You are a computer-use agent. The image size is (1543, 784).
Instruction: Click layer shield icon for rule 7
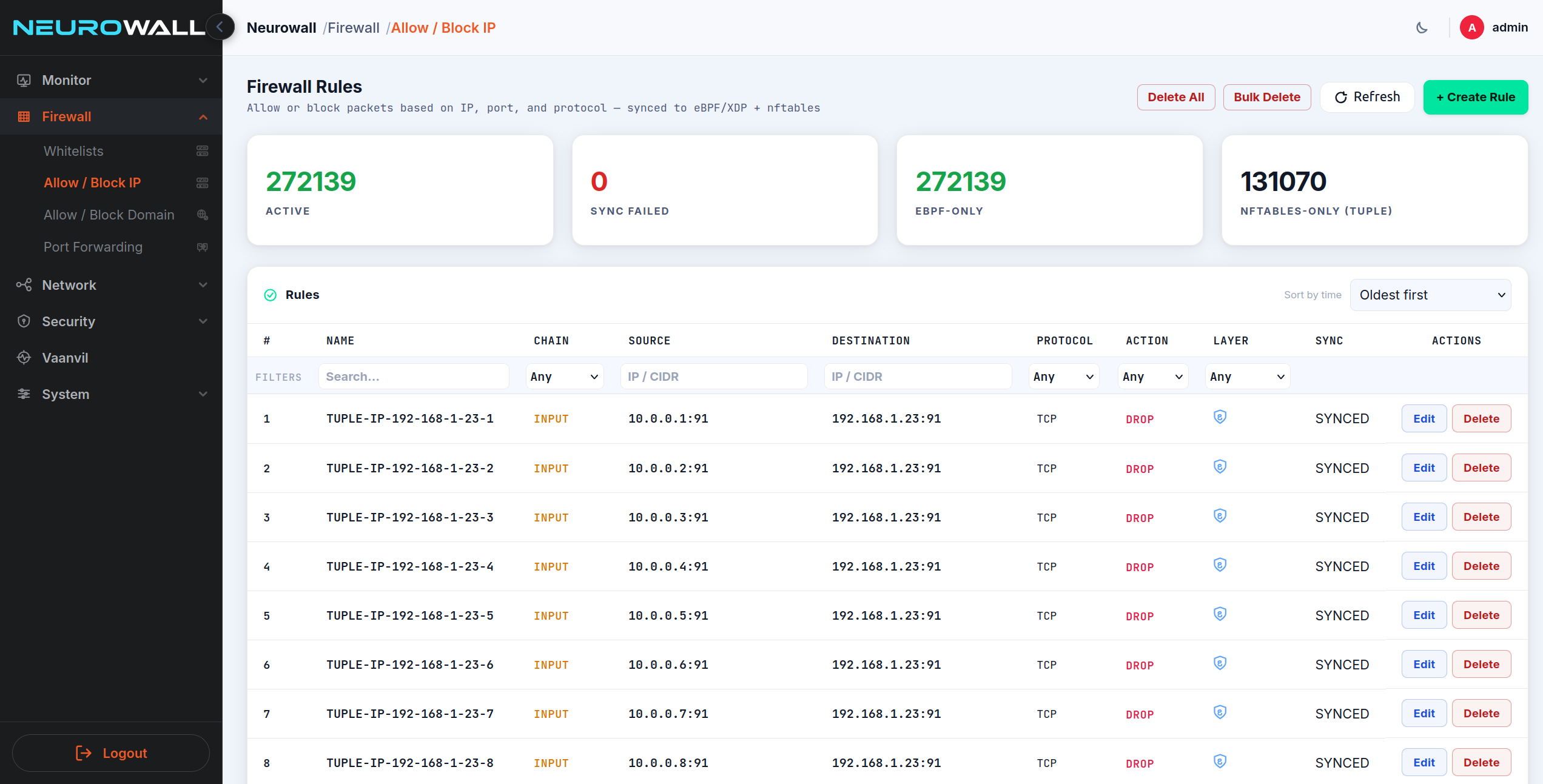point(1220,712)
